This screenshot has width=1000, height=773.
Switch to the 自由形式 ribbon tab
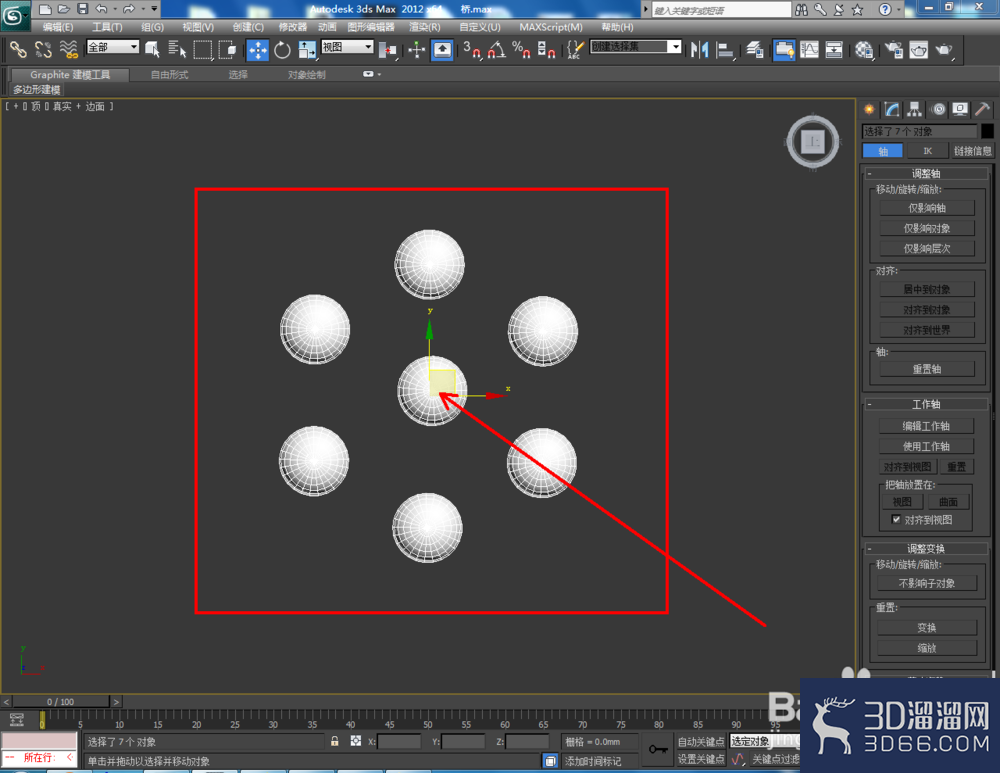pyautogui.click(x=170, y=75)
